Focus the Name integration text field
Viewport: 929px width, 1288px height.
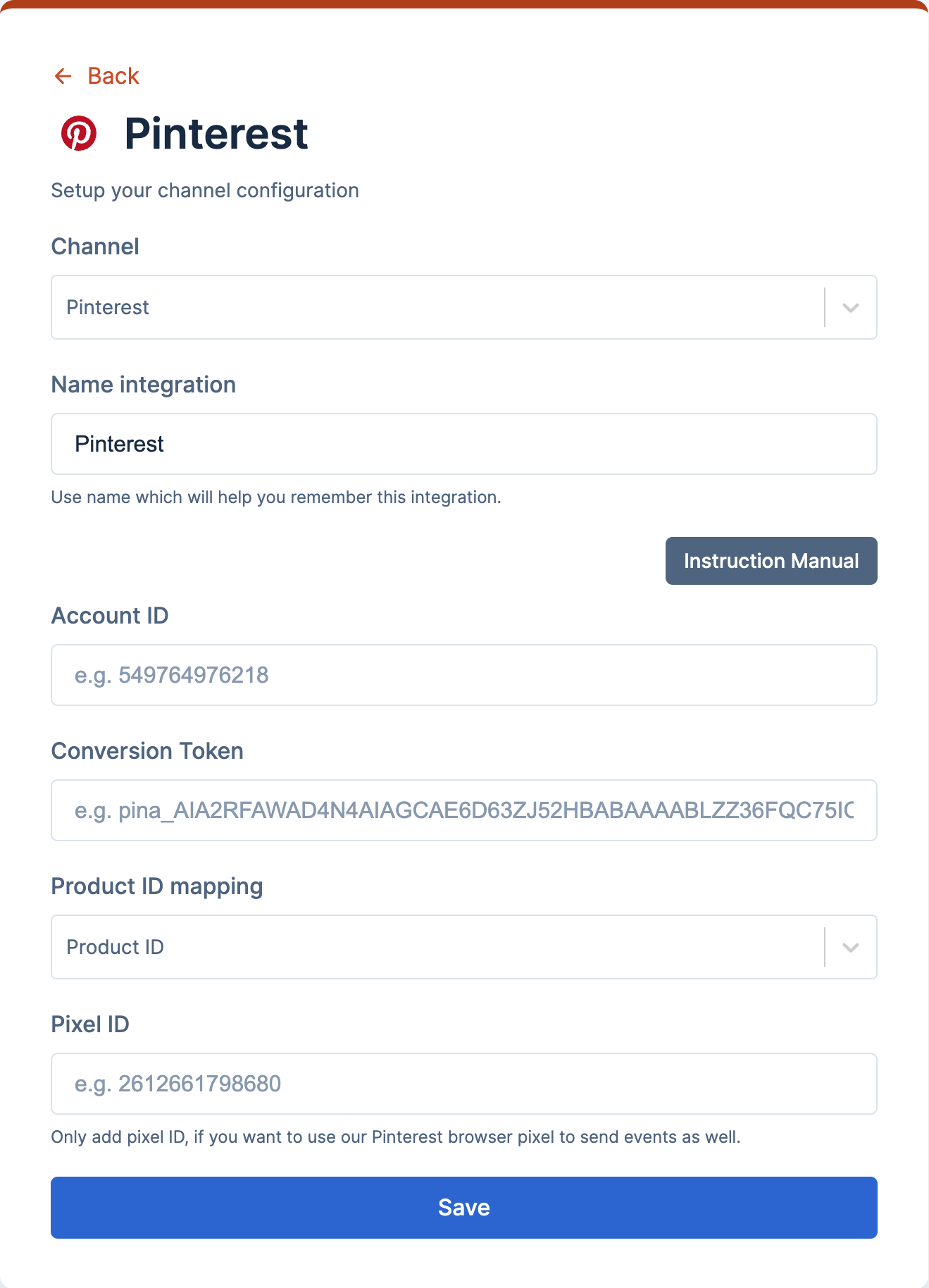463,444
